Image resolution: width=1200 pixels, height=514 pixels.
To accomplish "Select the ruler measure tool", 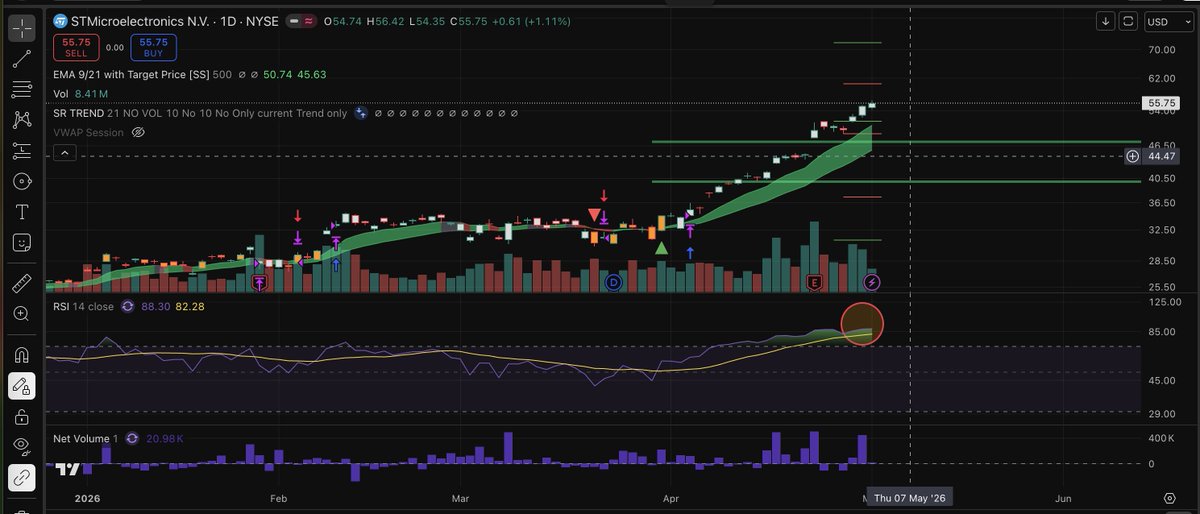I will (21, 283).
